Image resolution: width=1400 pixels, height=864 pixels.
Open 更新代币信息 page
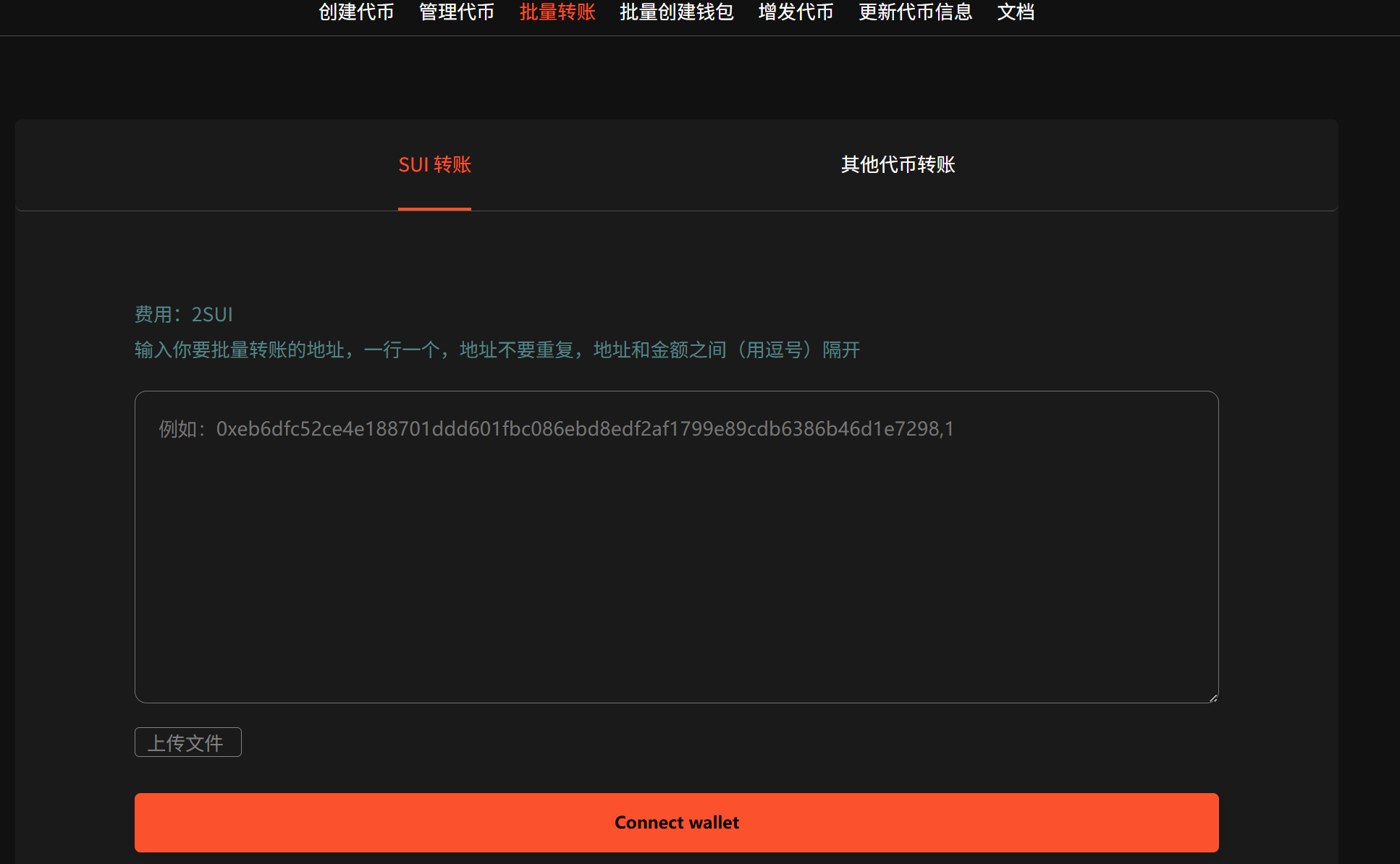[x=916, y=12]
